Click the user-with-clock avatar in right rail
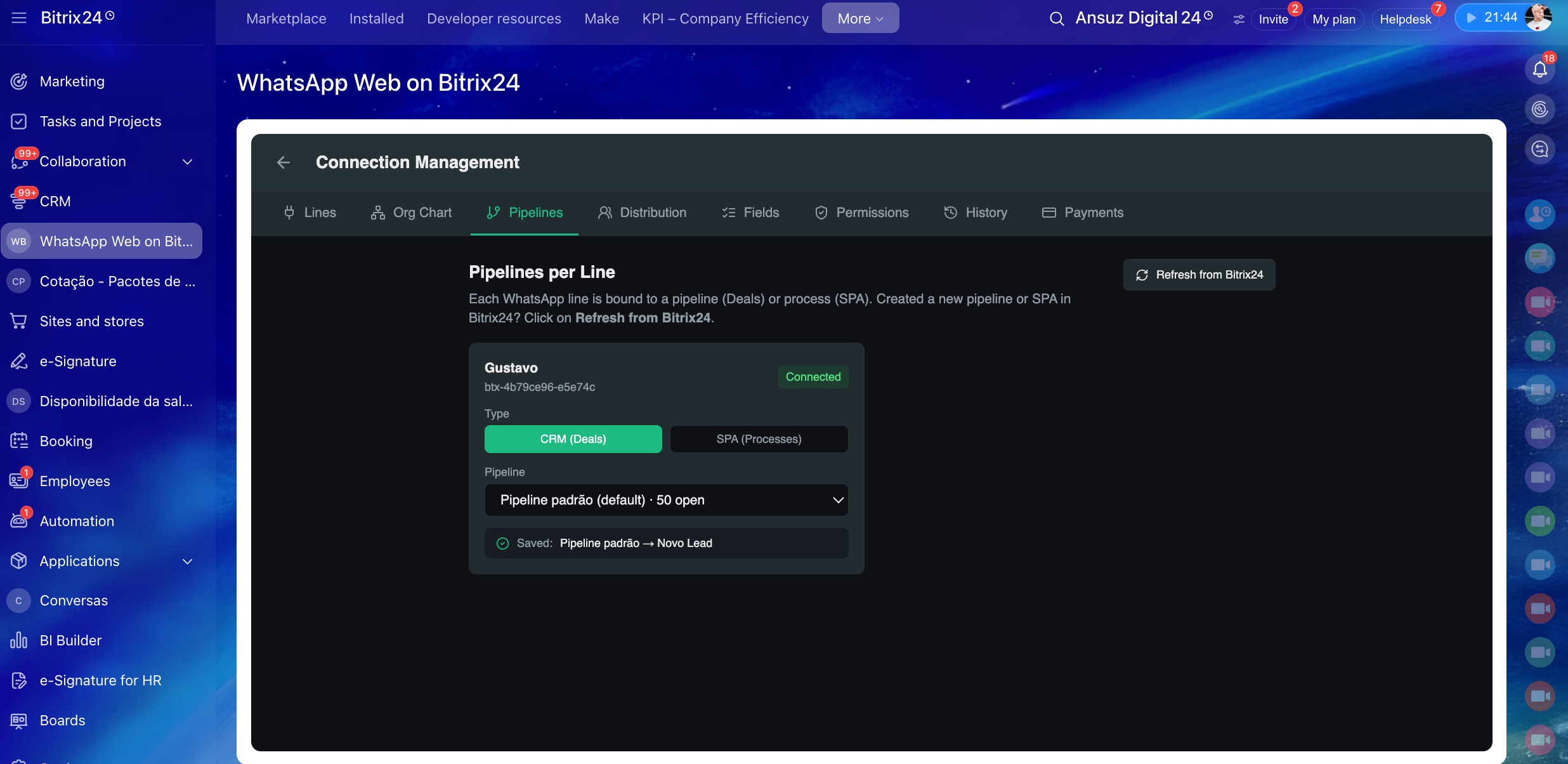The width and height of the screenshot is (1568, 764). pos(1540,214)
